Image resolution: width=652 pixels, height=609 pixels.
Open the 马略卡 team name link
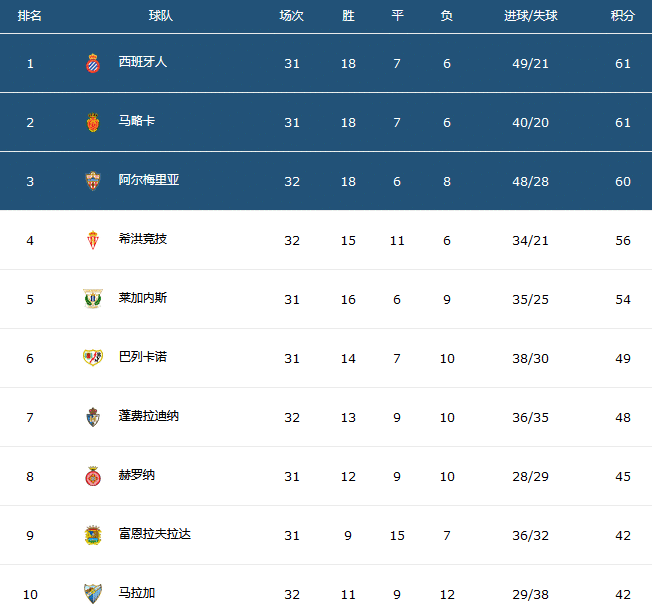[137, 121]
